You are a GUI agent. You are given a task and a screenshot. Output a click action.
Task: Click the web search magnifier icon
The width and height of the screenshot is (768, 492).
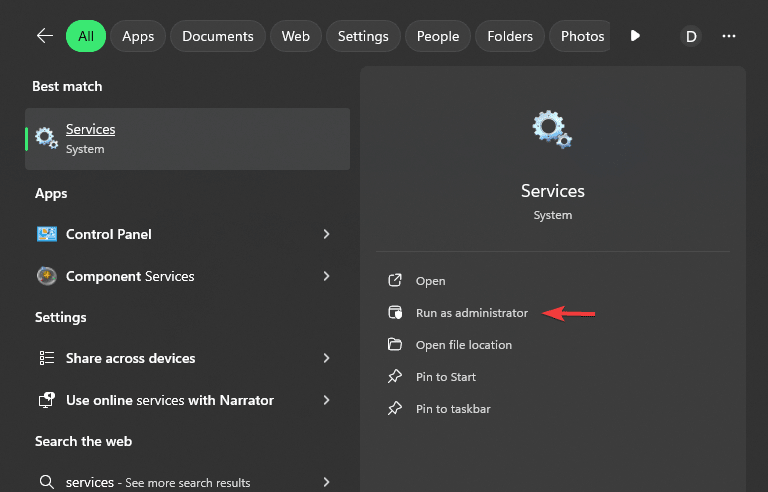point(47,482)
